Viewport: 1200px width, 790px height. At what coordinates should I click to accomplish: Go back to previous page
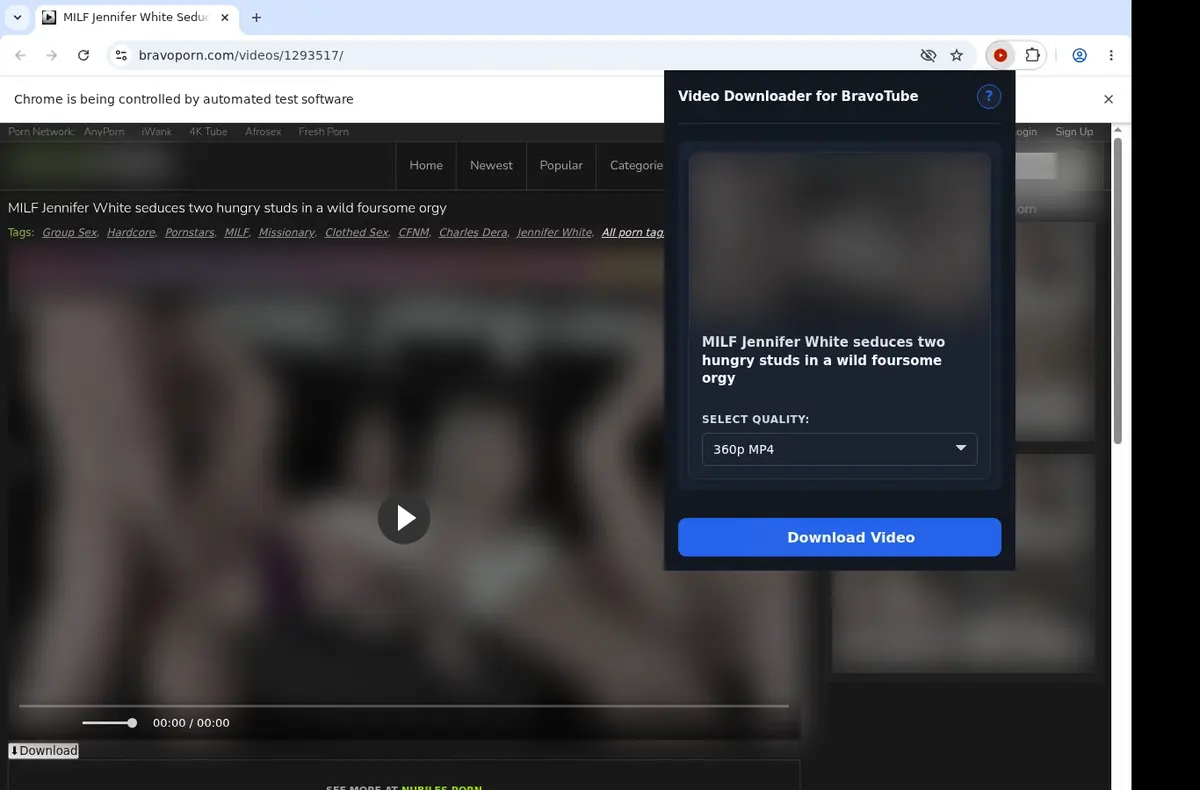pos(21,55)
